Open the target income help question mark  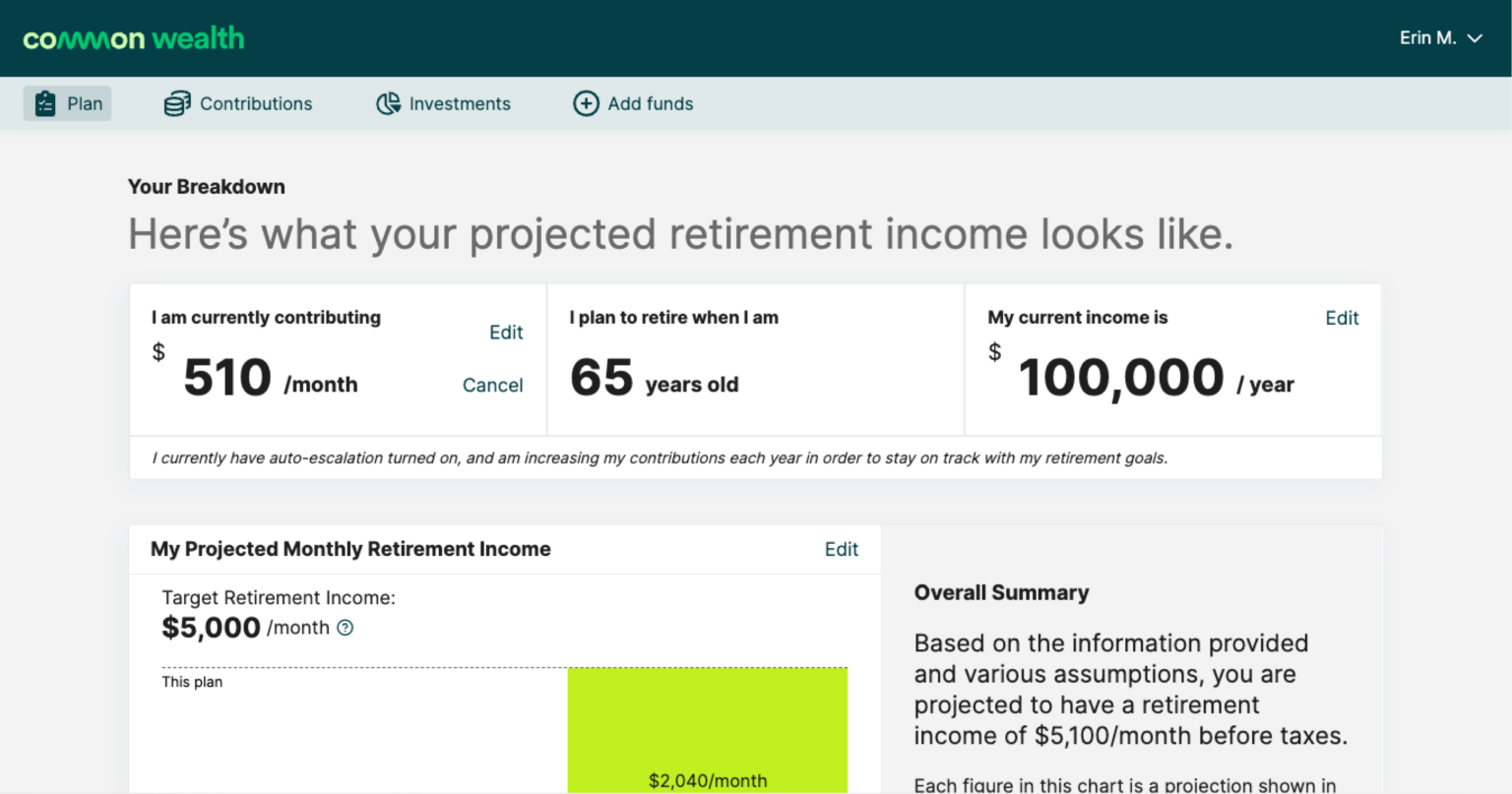pos(346,627)
